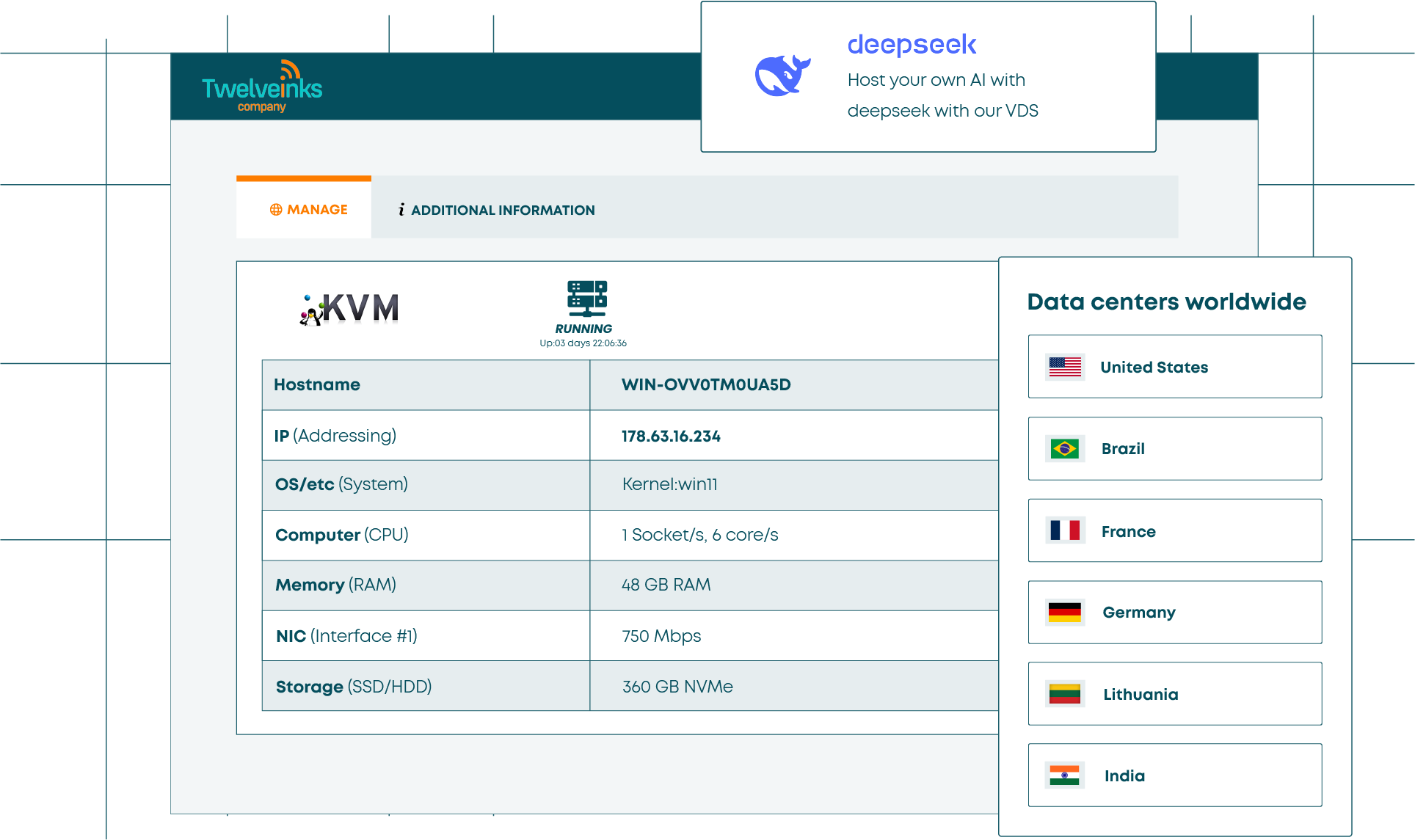Click the Brazil flag icon
This screenshot has width=1415, height=840.
[1065, 448]
